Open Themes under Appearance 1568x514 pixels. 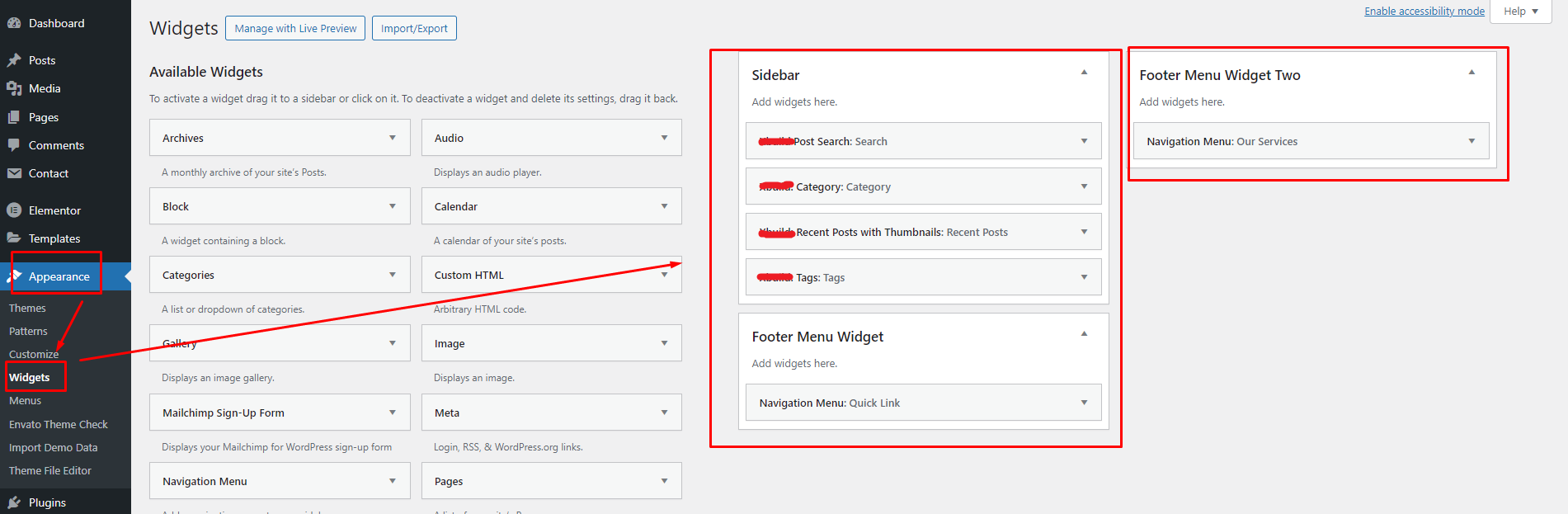coord(27,308)
